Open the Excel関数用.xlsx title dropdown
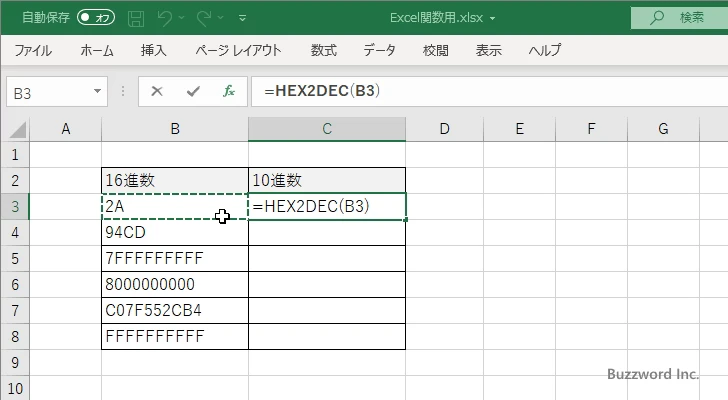Viewport: 728px width, 400px height. 492,19
